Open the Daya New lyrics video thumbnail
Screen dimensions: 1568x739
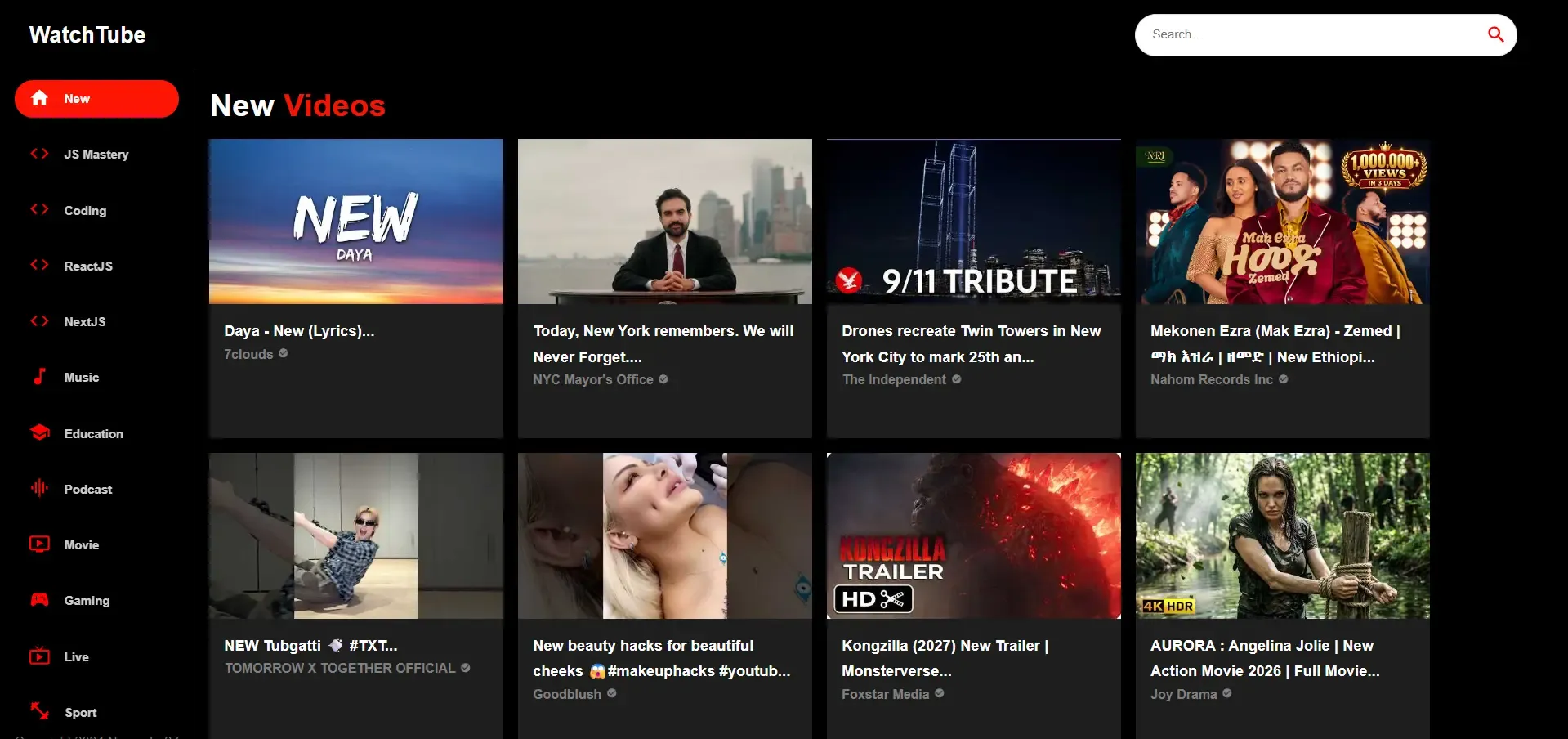click(x=356, y=222)
